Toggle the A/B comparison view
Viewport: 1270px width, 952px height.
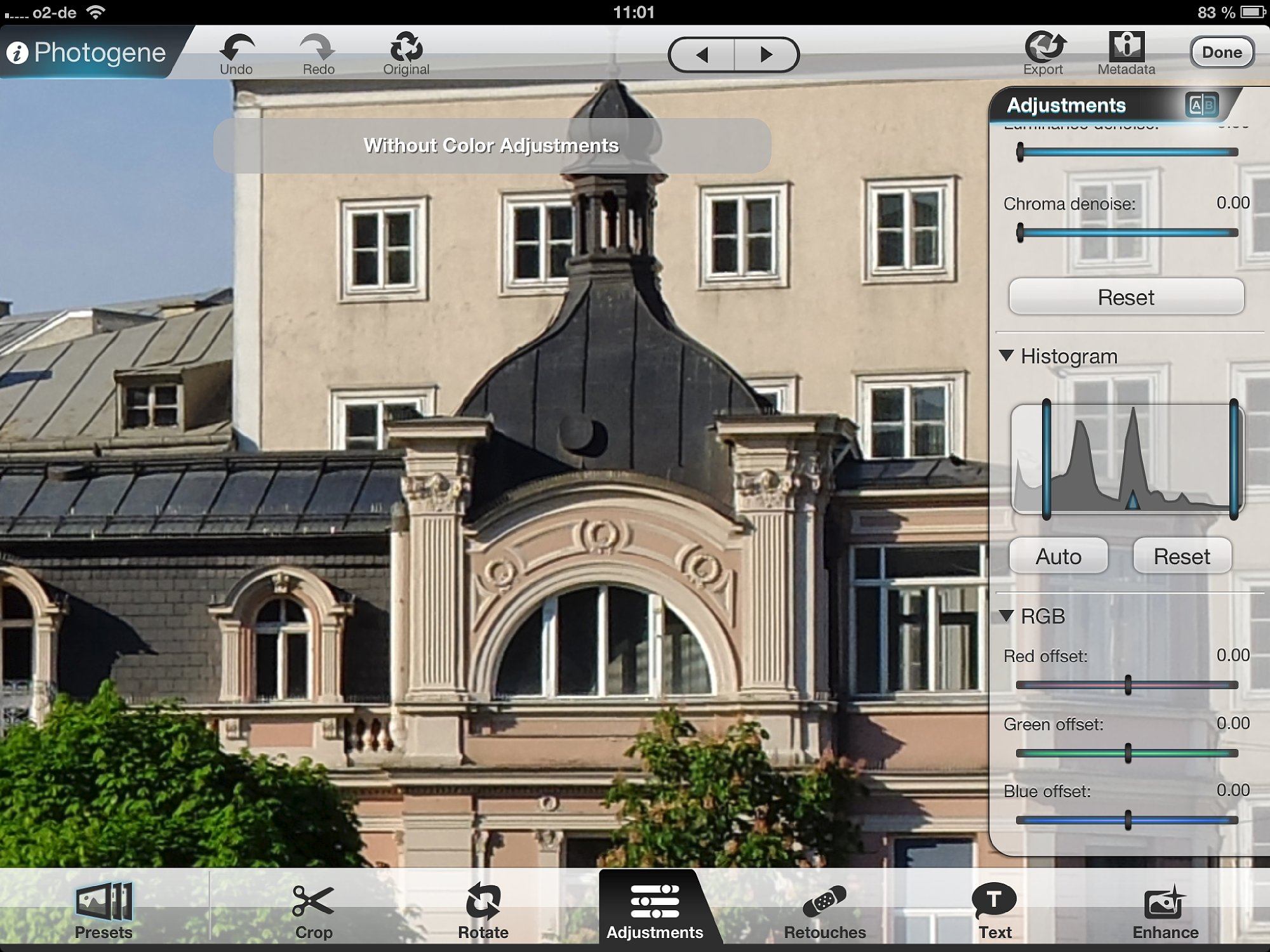(1201, 105)
